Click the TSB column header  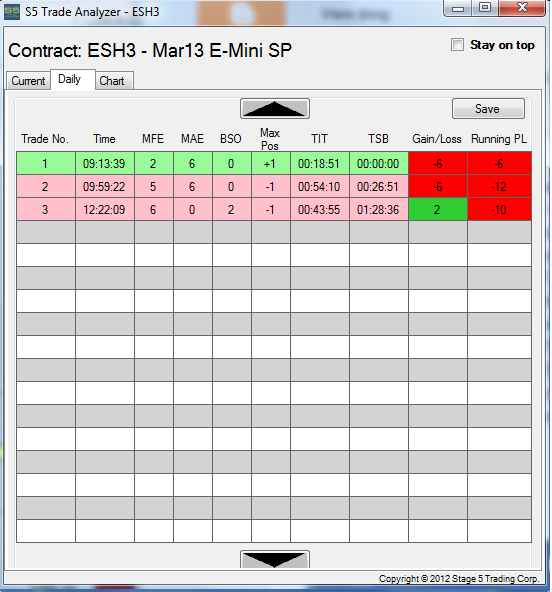point(378,139)
